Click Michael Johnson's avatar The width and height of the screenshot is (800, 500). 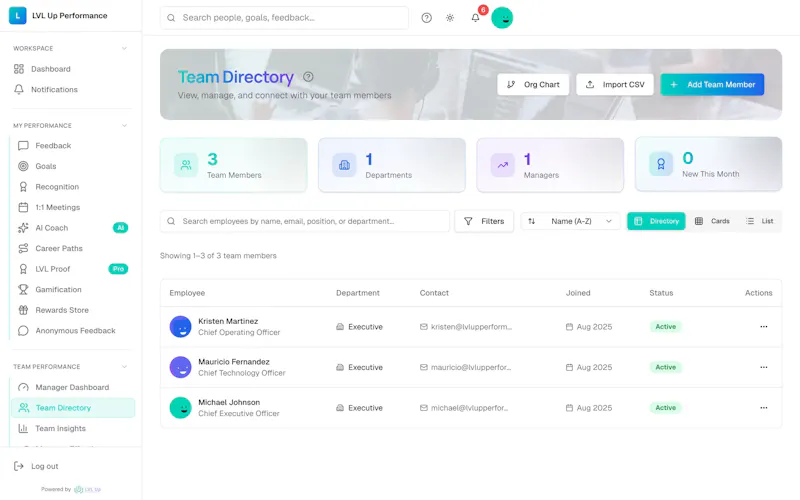(180, 408)
